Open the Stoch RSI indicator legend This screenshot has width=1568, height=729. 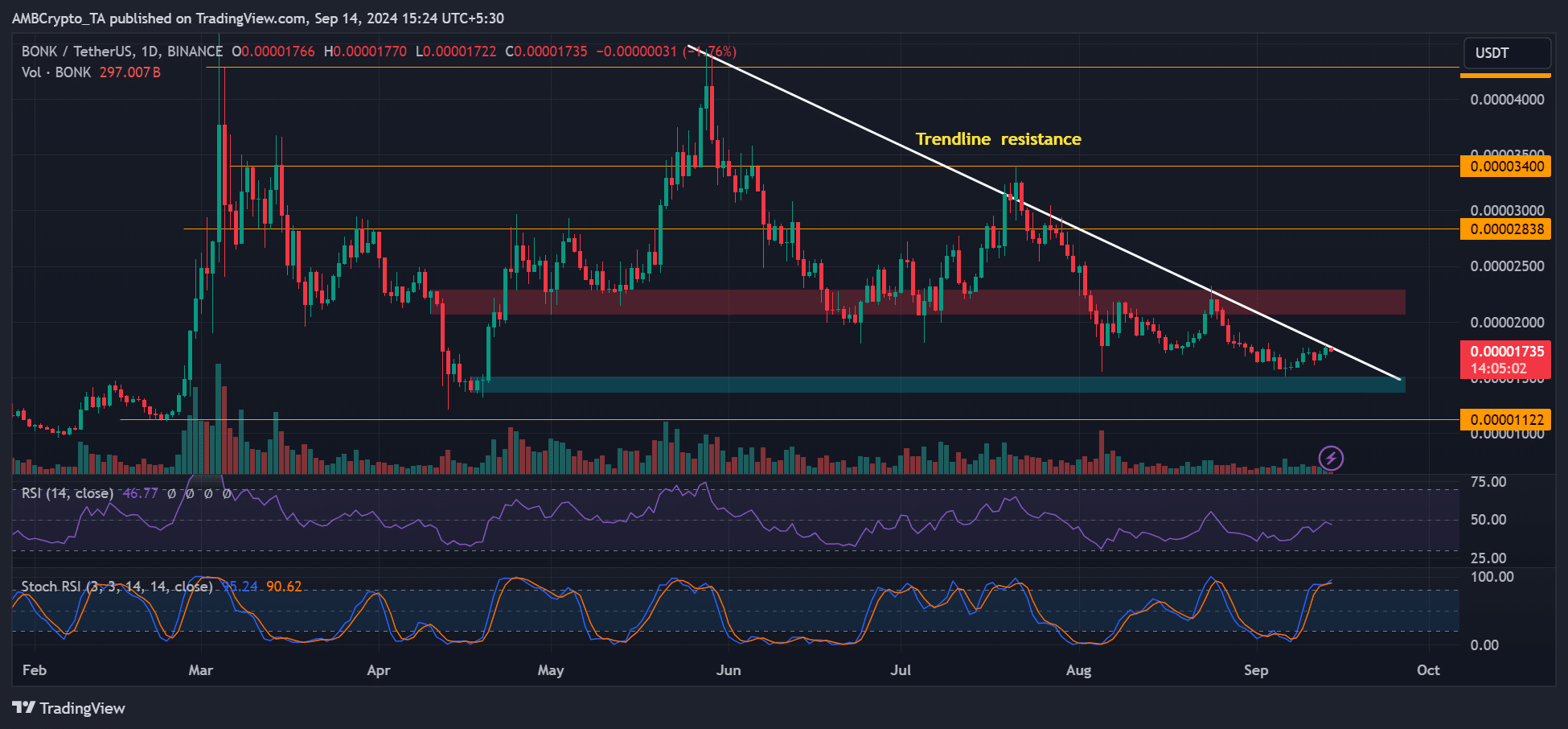click(x=117, y=587)
